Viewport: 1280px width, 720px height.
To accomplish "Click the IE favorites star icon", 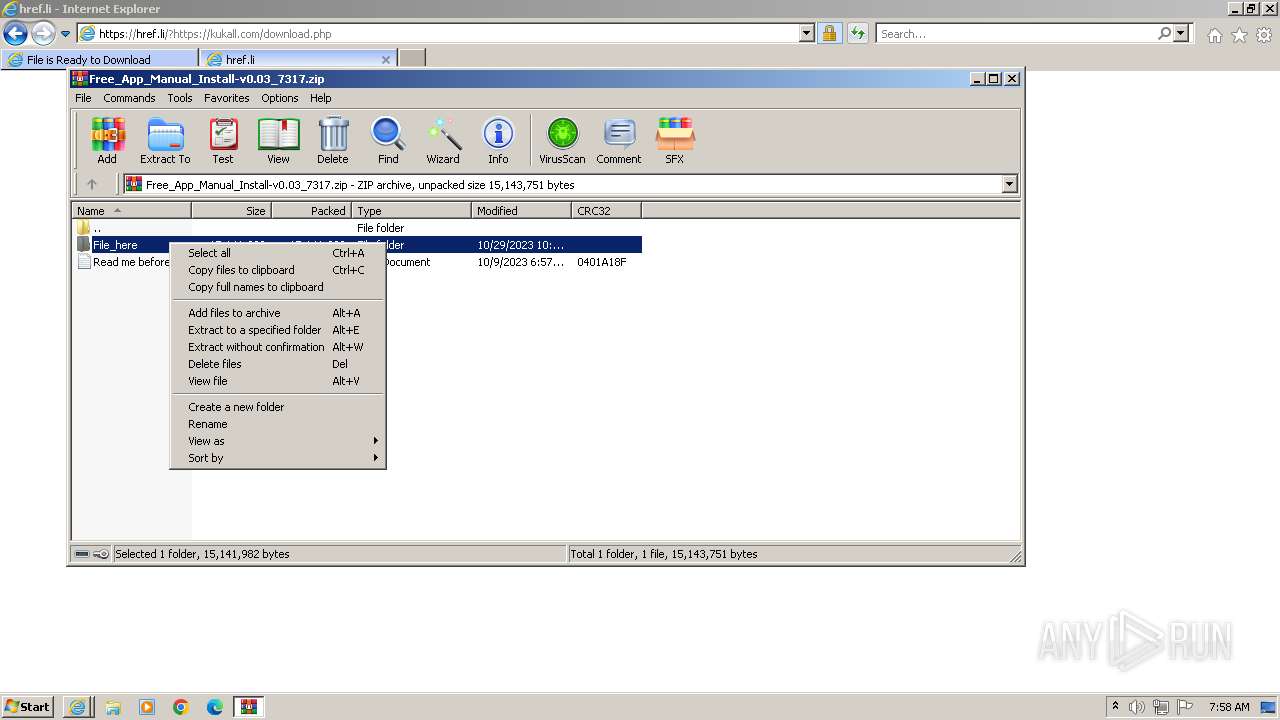I will coord(1239,35).
